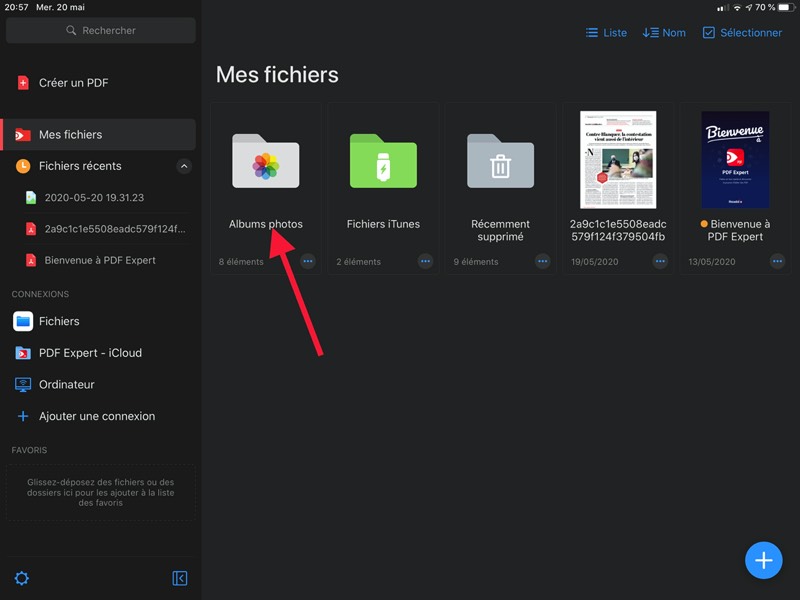
Task: Open PDF Expert - iCloud connection
Action: (x=90, y=353)
